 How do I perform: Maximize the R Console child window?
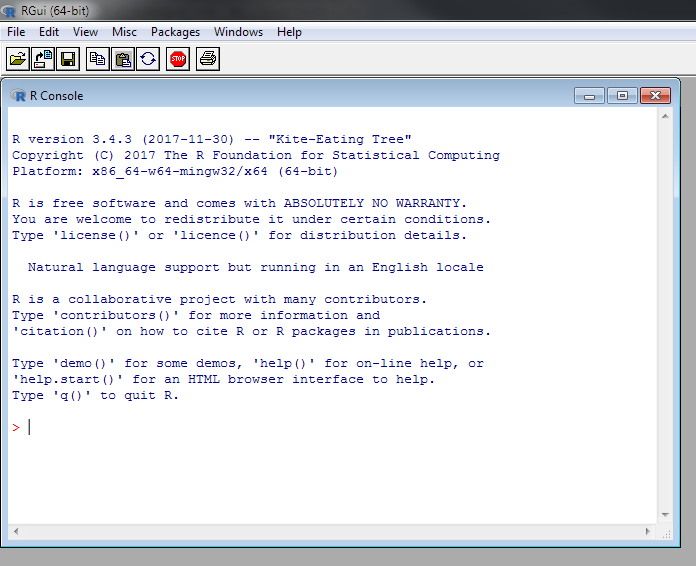coord(622,96)
